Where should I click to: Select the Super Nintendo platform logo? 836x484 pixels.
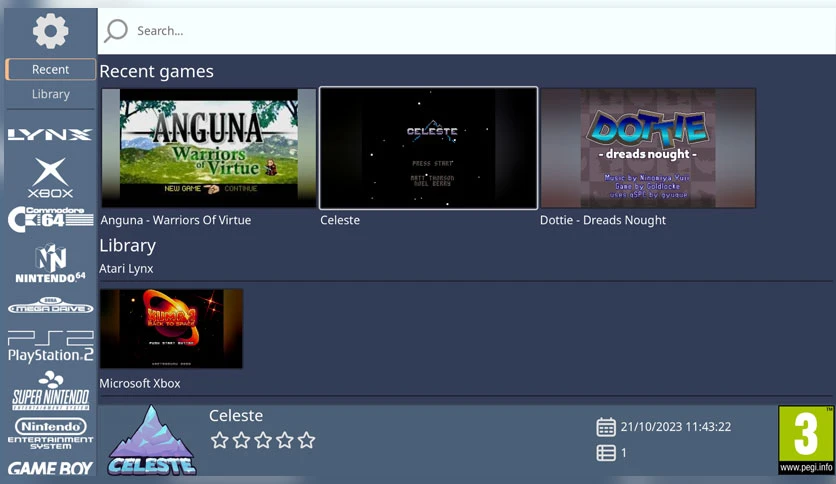point(51,391)
